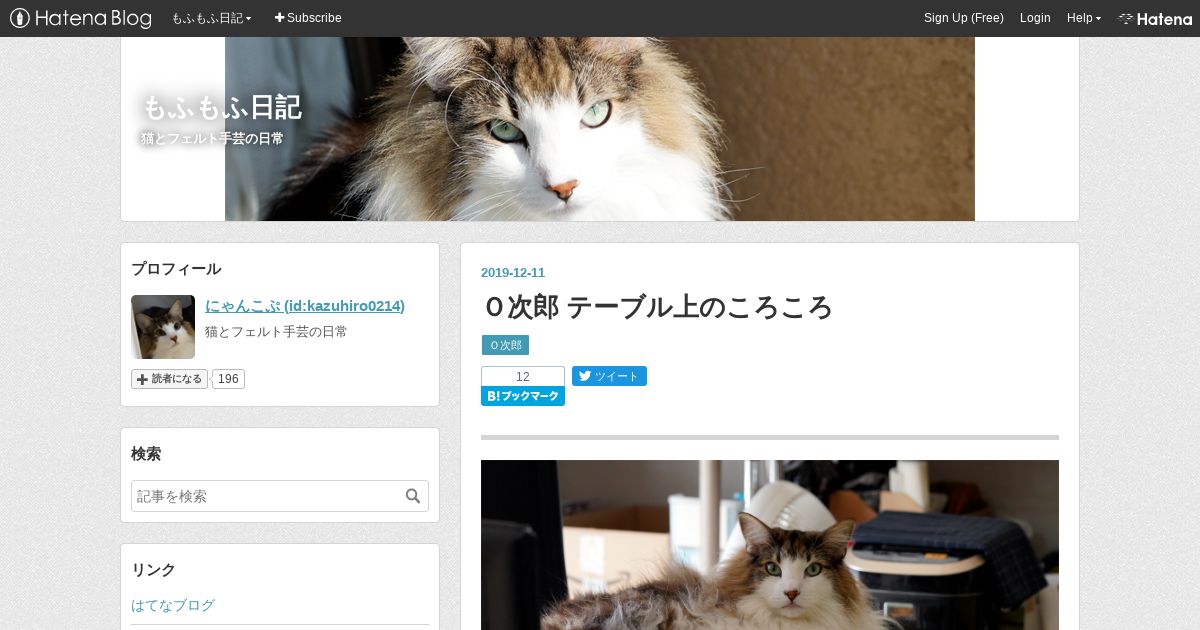The width and height of the screenshot is (1200, 630).
Task: Click the Login link
Action: [1035, 18]
